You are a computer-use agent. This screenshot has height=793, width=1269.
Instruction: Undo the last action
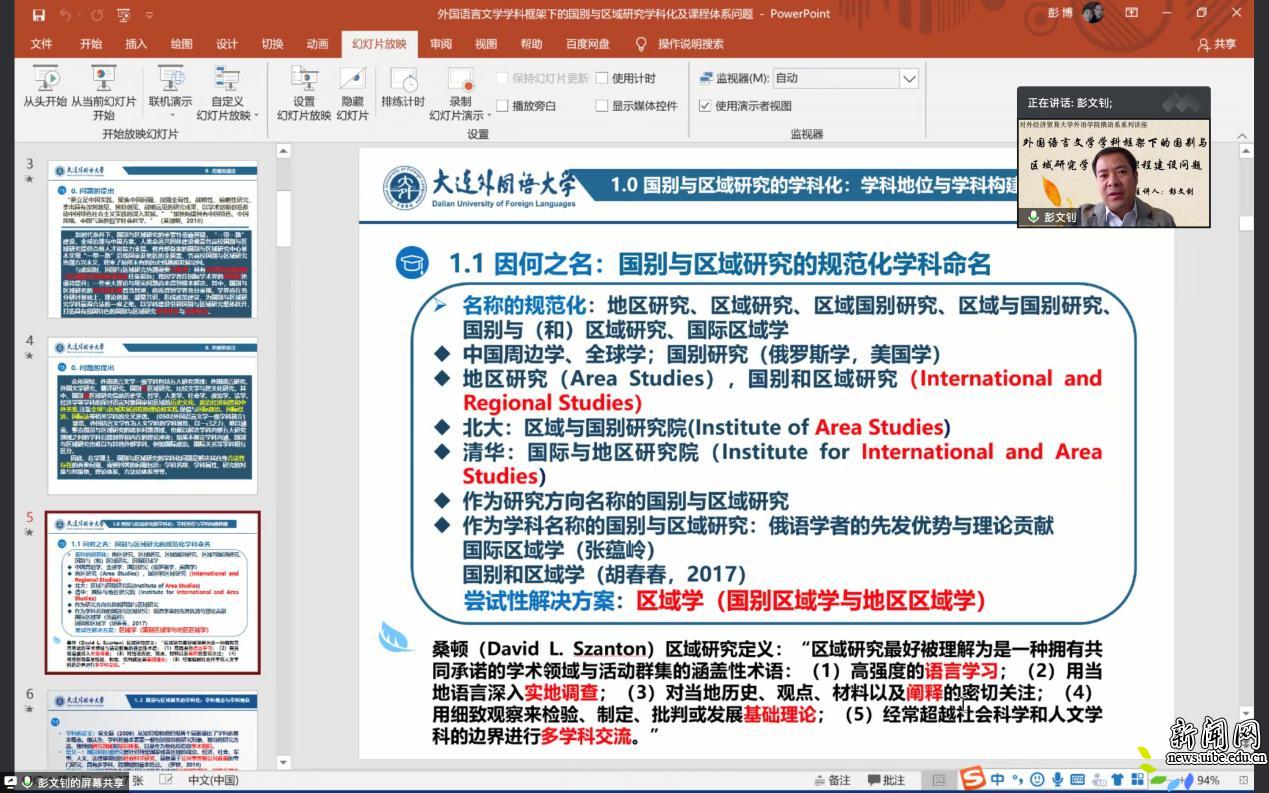[x=67, y=14]
